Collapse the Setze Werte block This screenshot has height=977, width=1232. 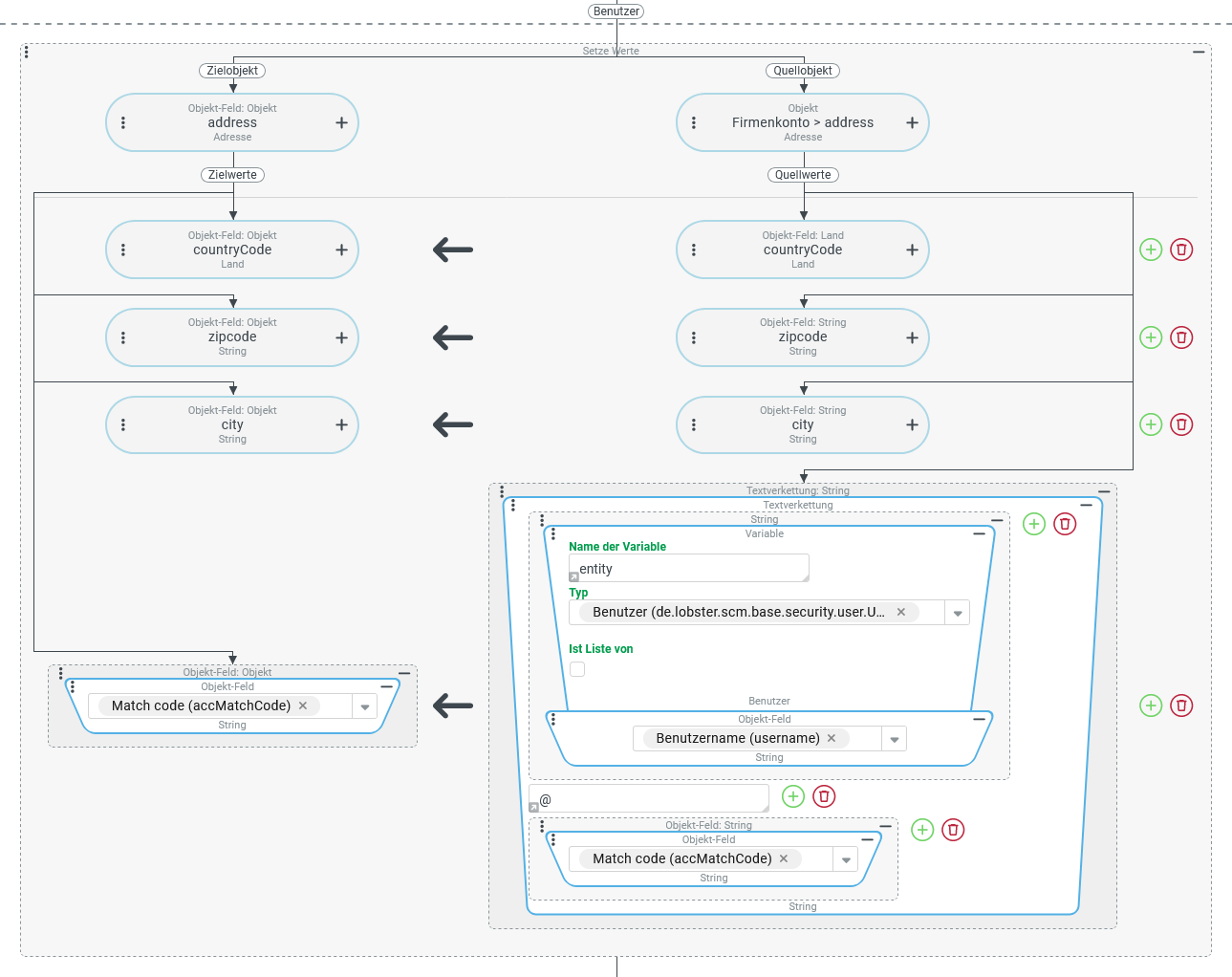(x=1199, y=52)
